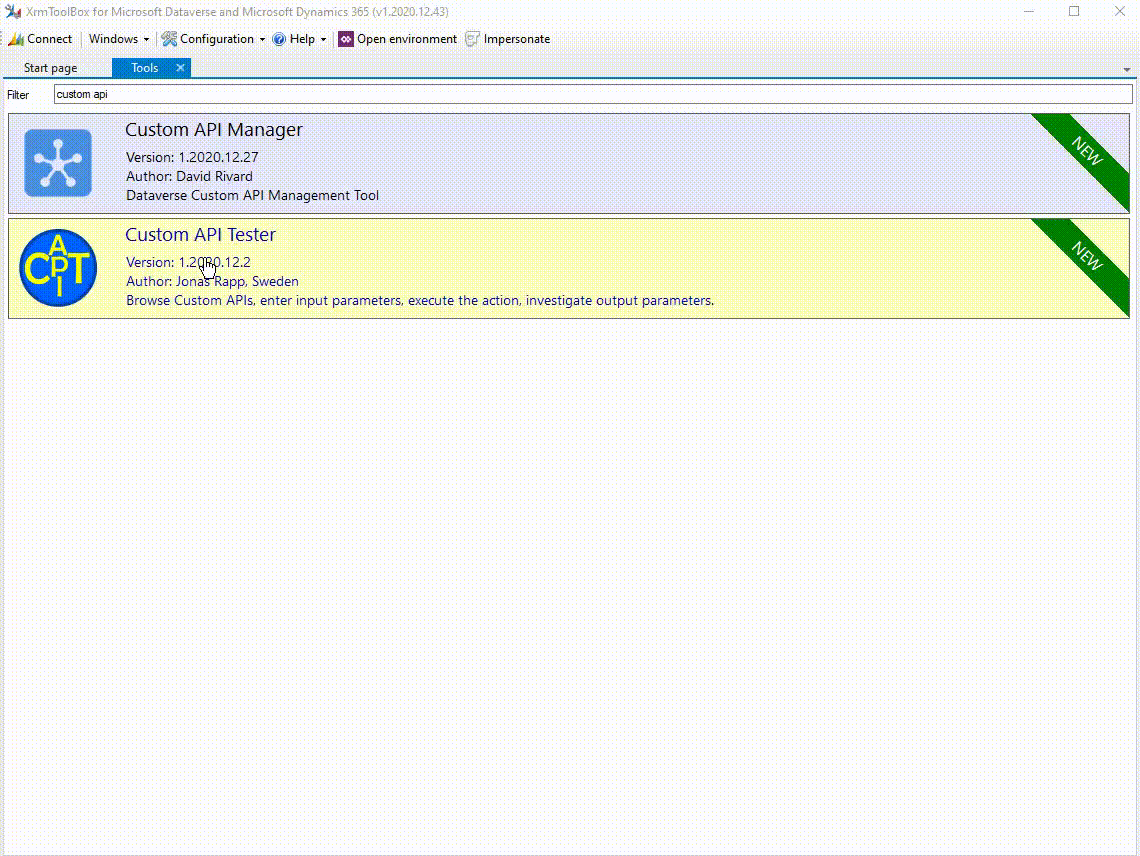
Task: Close the Tools tab
Action: 180,68
